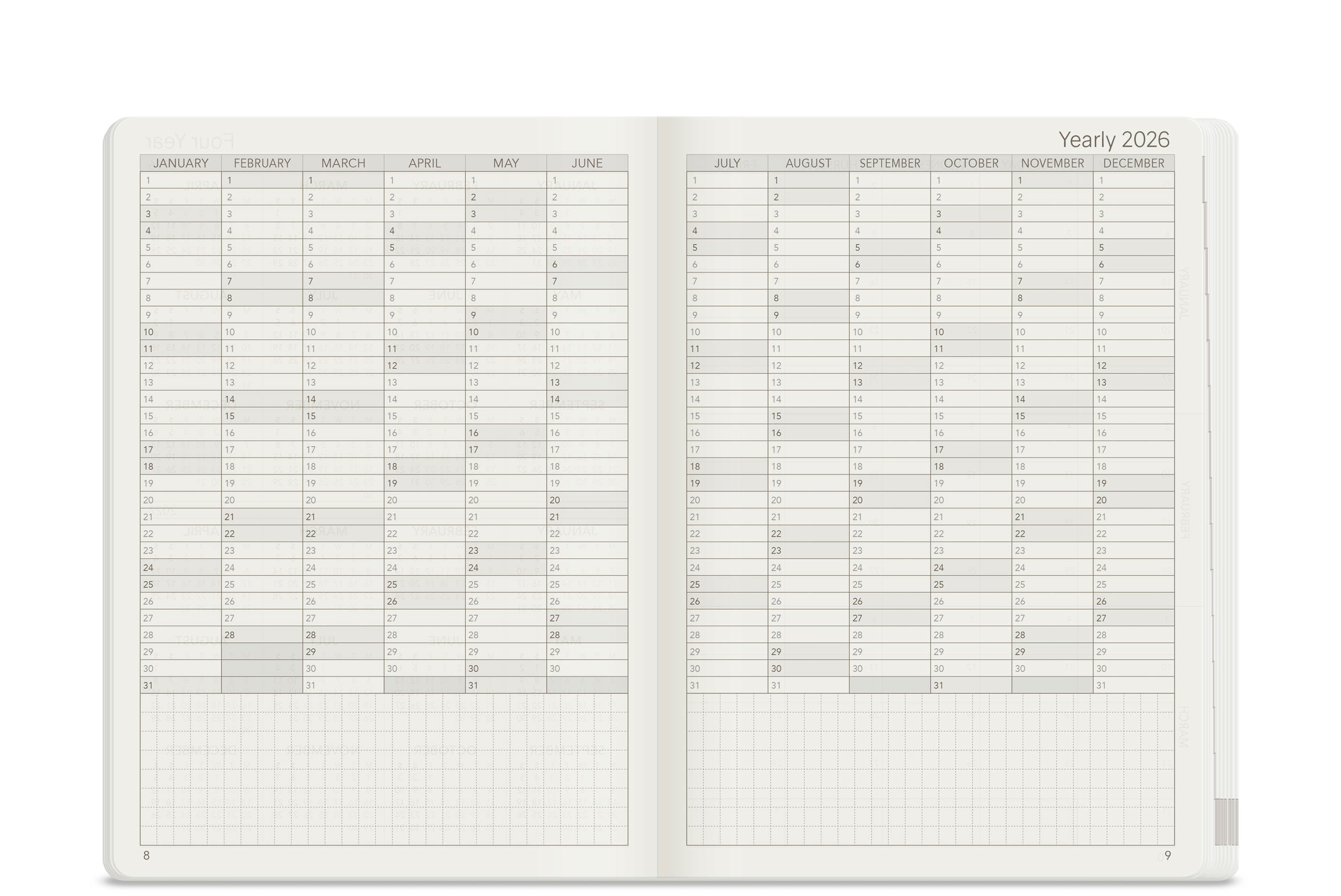Select the JULY column header
Image resolution: width=1341 pixels, height=896 pixels.
coord(727,163)
